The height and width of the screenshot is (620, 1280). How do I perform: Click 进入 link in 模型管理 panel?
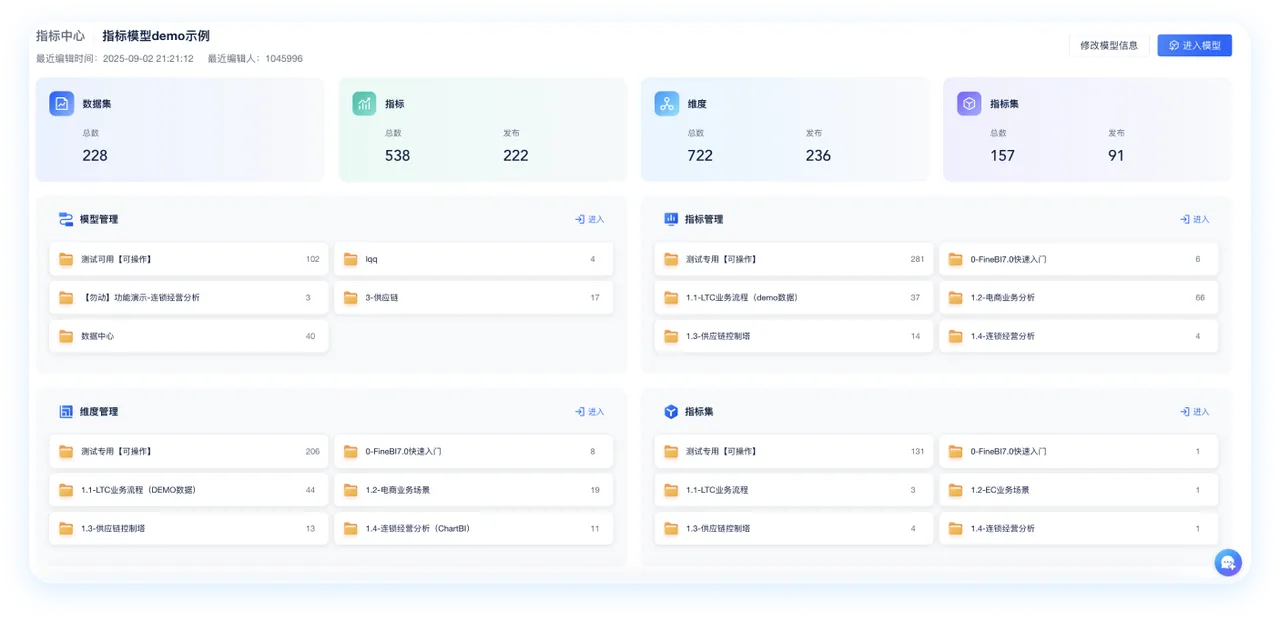tap(589, 219)
